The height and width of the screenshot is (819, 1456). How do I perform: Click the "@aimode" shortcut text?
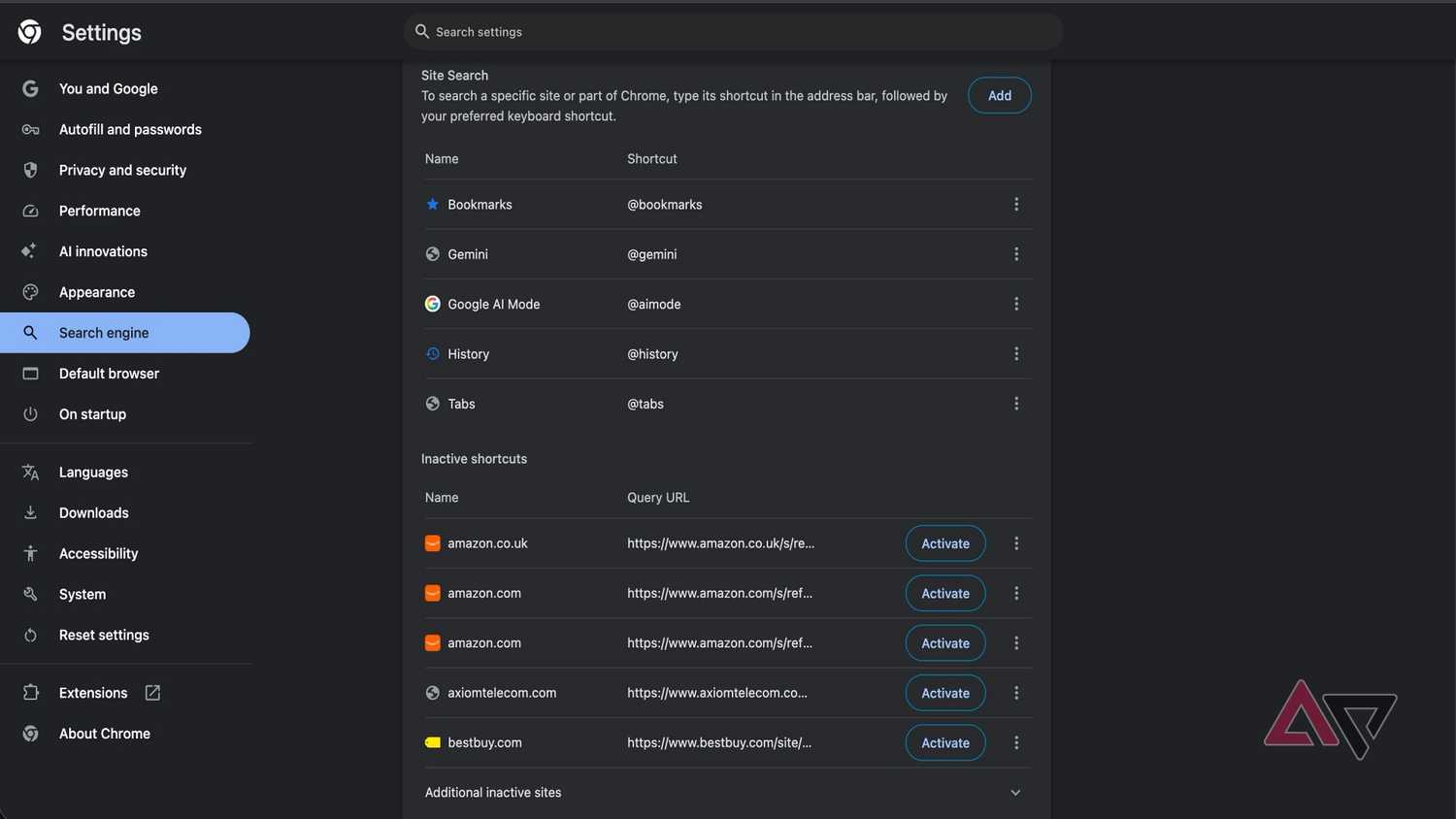pos(654,304)
